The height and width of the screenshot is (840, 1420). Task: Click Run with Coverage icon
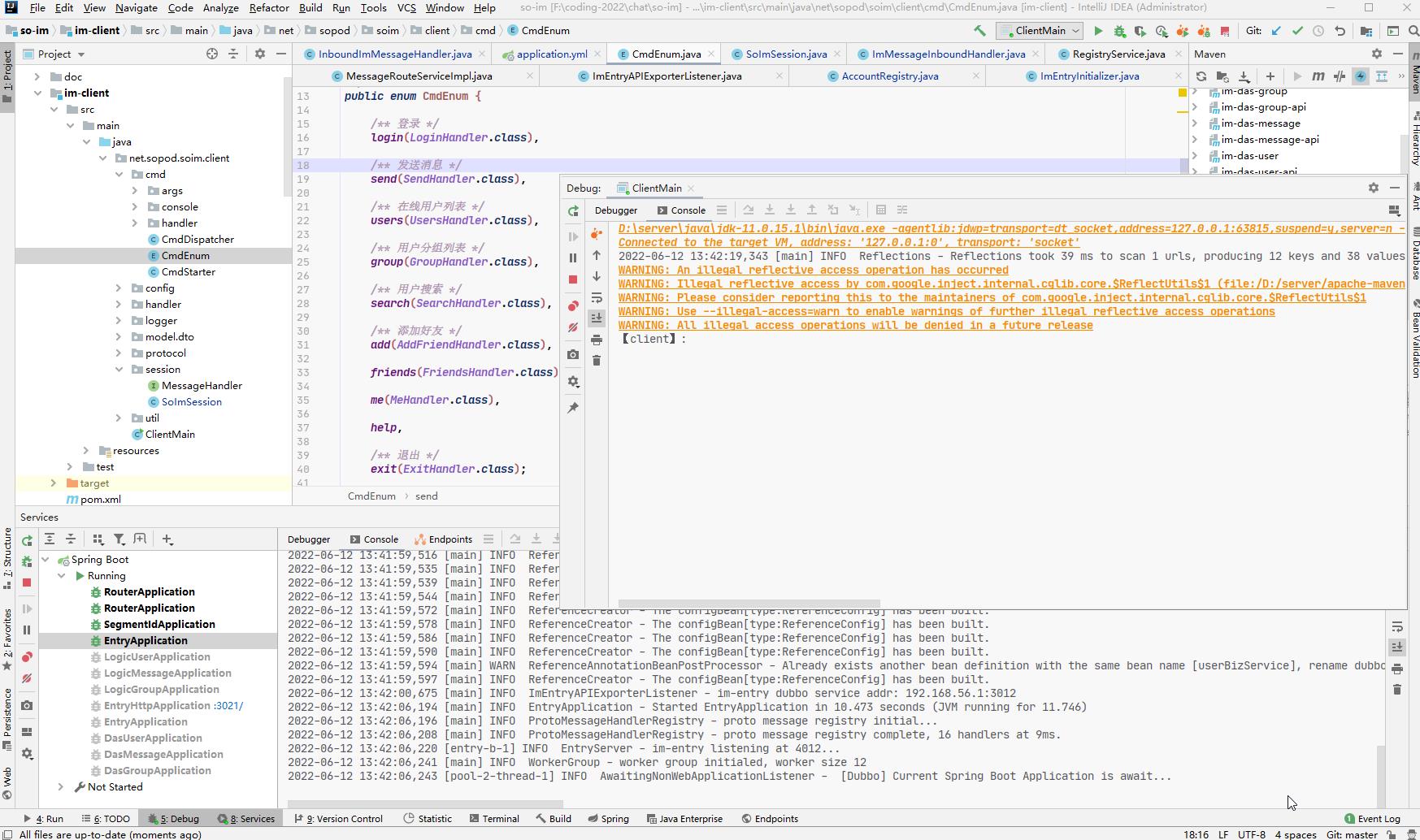pos(1140,31)
